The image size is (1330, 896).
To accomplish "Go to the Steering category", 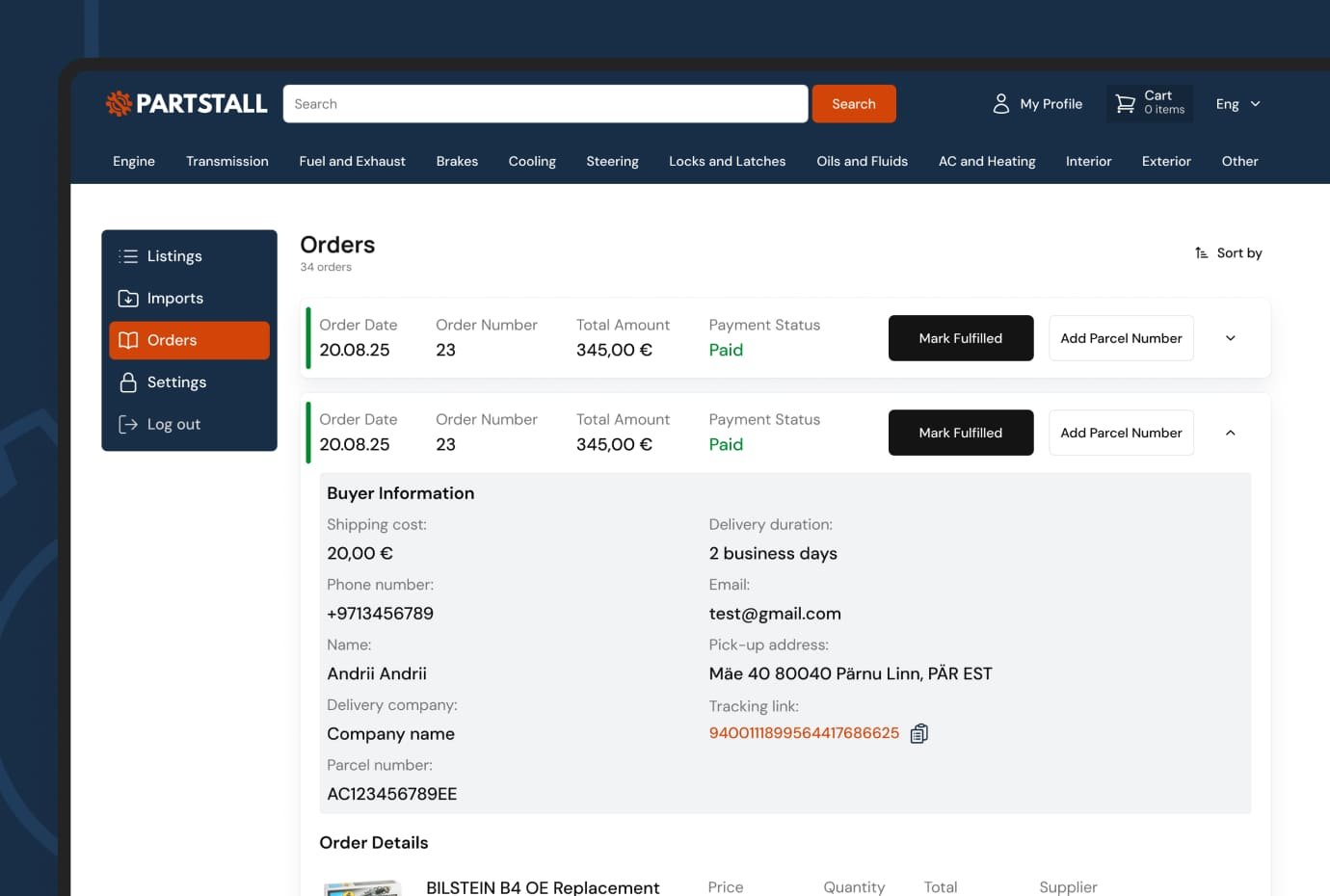I will tap(613, 161).
